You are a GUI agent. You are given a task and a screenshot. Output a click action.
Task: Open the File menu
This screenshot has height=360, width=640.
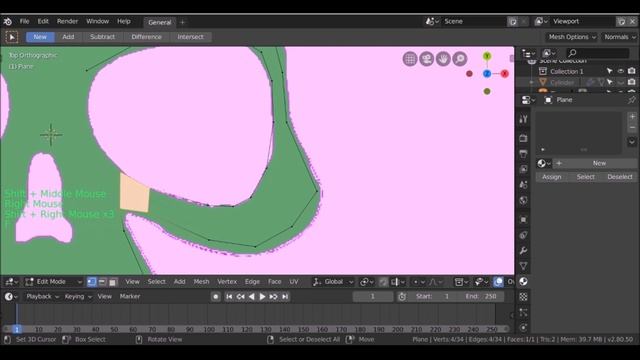(24, 21)
